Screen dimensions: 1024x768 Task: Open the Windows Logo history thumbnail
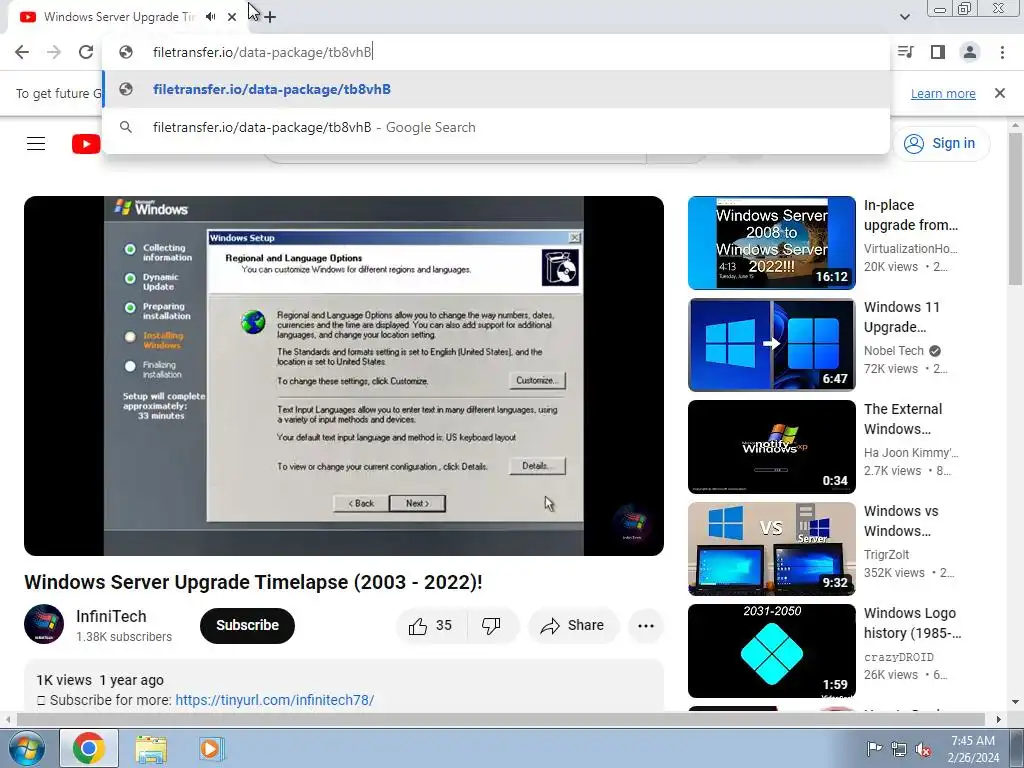(771, 650)
